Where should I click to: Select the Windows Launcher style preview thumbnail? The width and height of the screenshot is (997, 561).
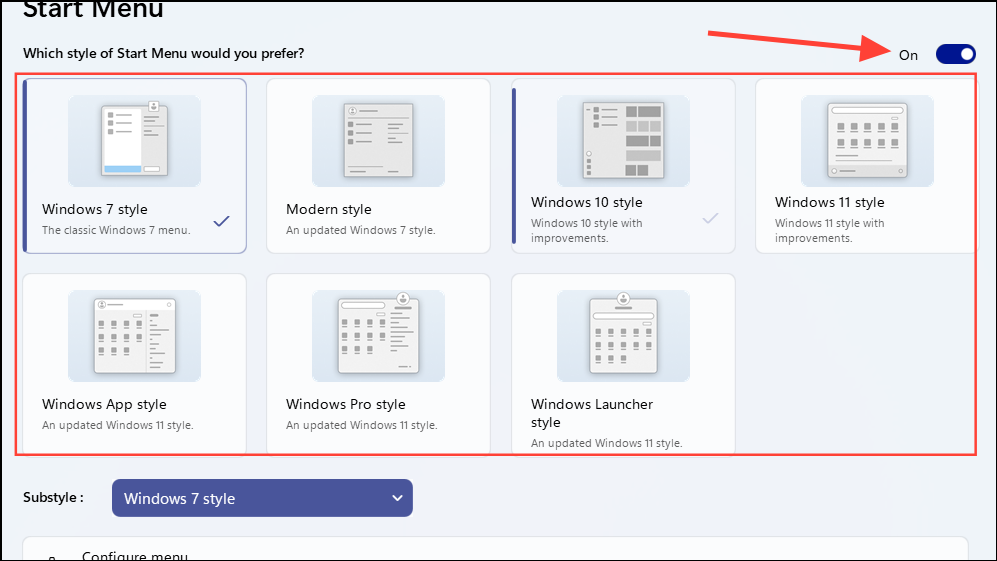point(623,336)
